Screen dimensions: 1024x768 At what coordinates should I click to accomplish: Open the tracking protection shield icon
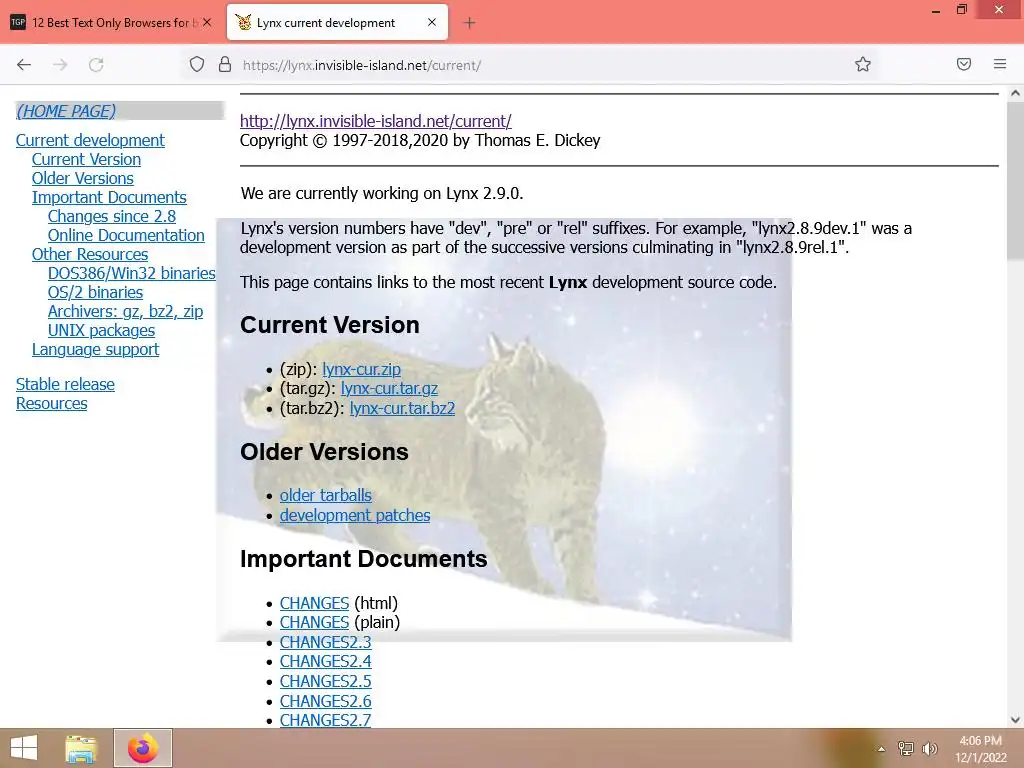(197, 64)
